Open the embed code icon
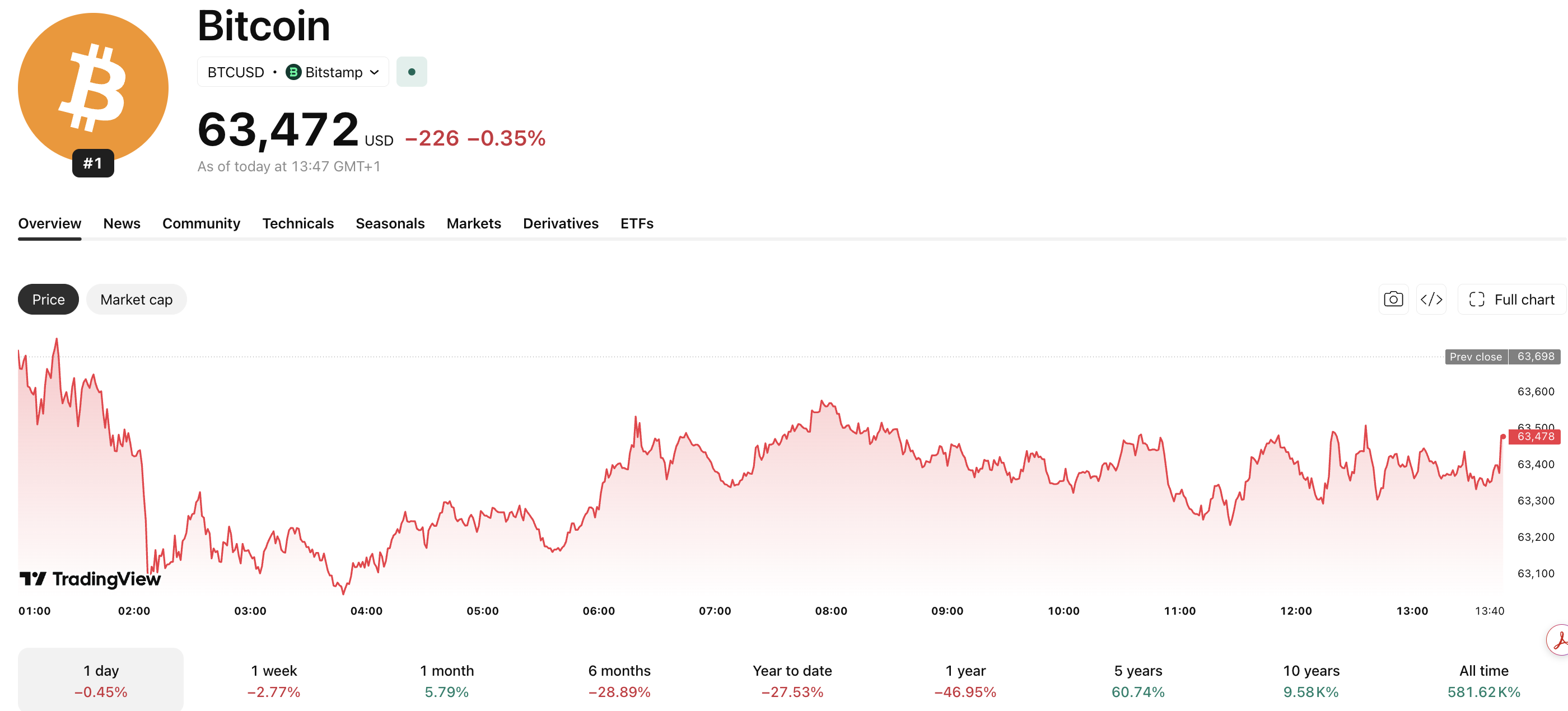This screenshot has width=1568, height=711. coord(1431,300)
